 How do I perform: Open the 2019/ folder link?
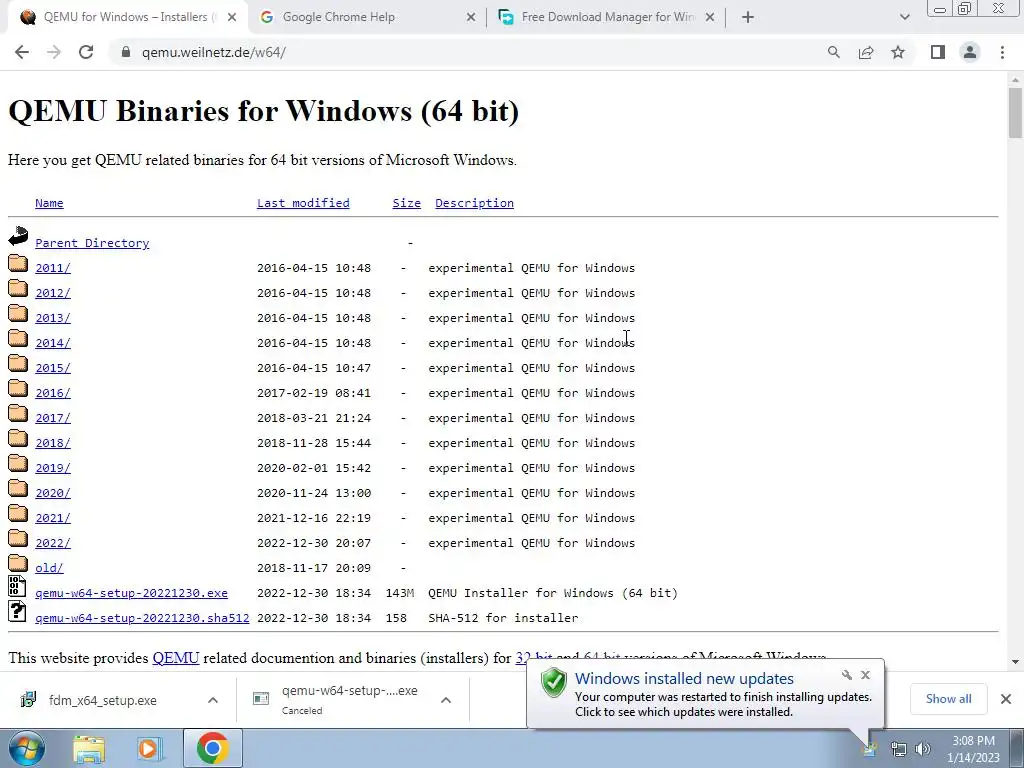tap(53, 468)
